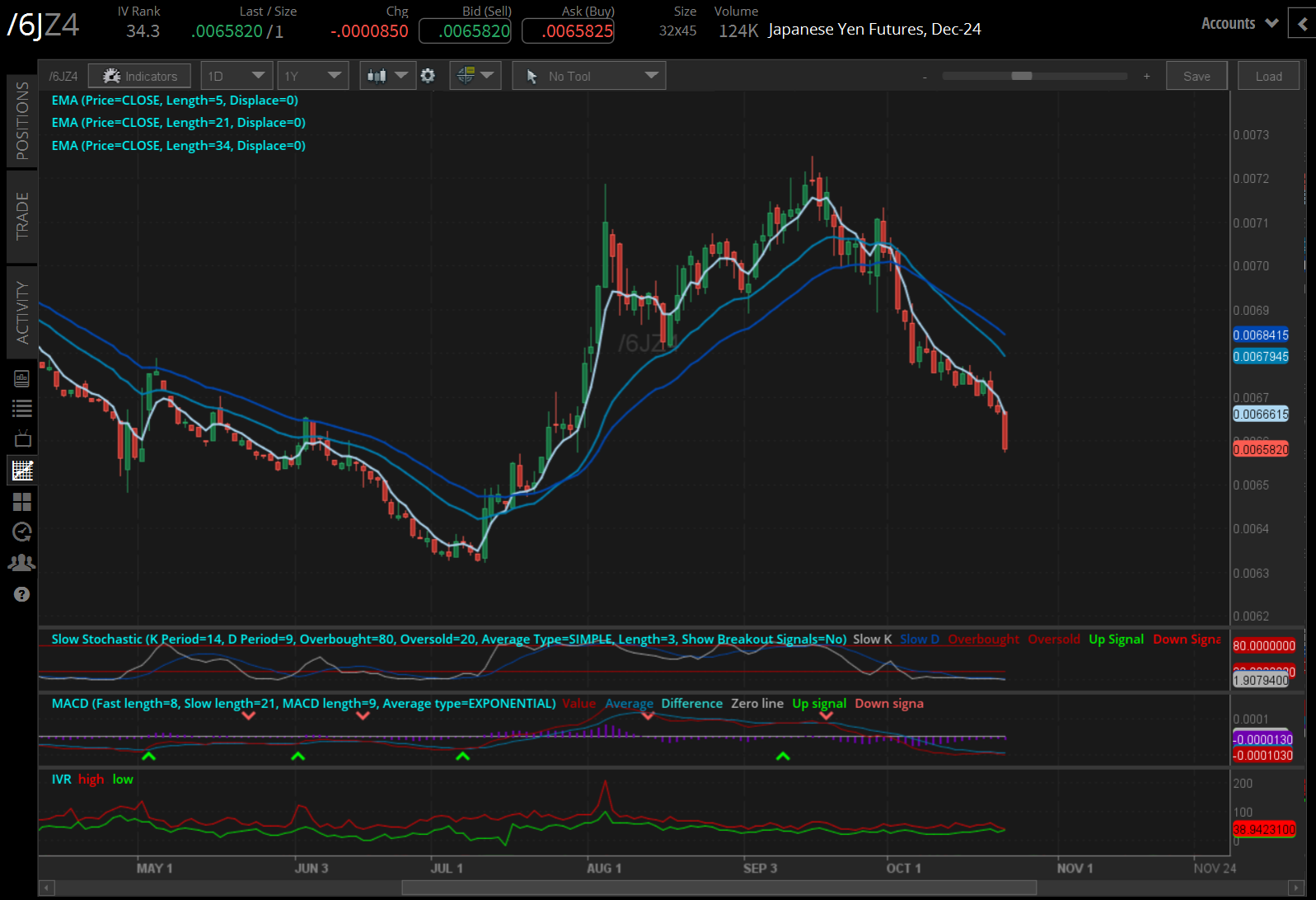1316x900 pixels.
Task: Open the help question mark icon
Action: coord(22,594)
